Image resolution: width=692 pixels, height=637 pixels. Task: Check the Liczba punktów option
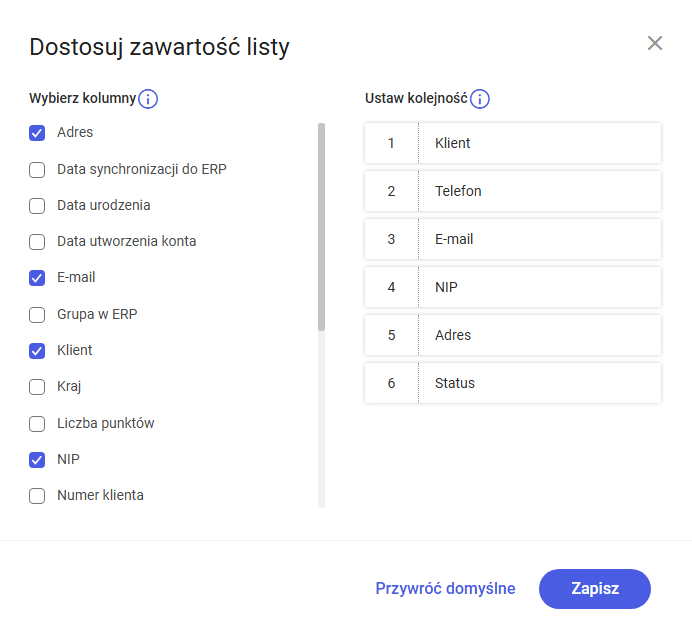pyautogui.click(x=37, y=424)
